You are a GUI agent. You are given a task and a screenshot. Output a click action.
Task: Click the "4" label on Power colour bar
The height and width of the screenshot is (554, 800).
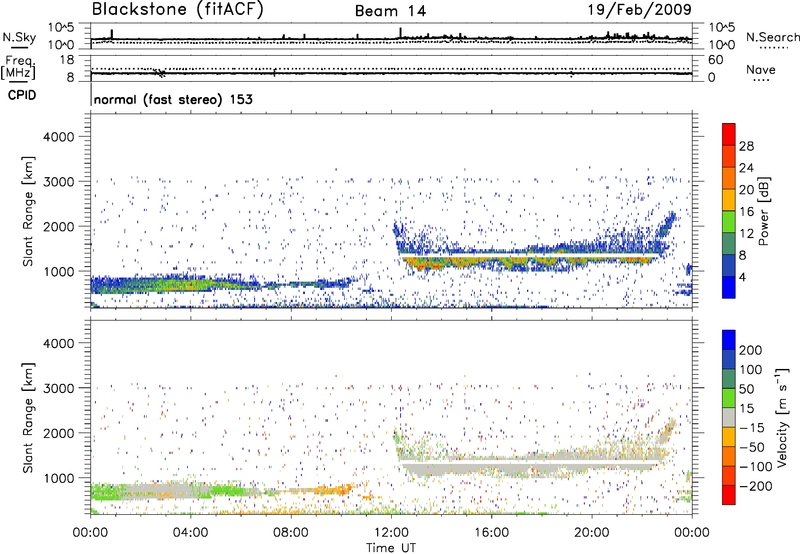(743, 278)
